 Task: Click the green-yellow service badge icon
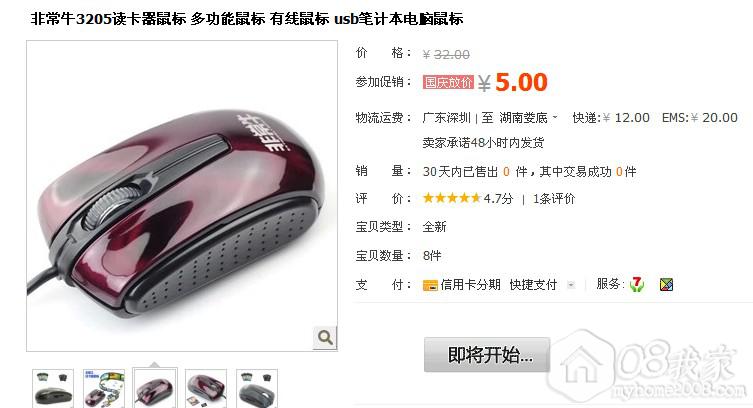666,285
